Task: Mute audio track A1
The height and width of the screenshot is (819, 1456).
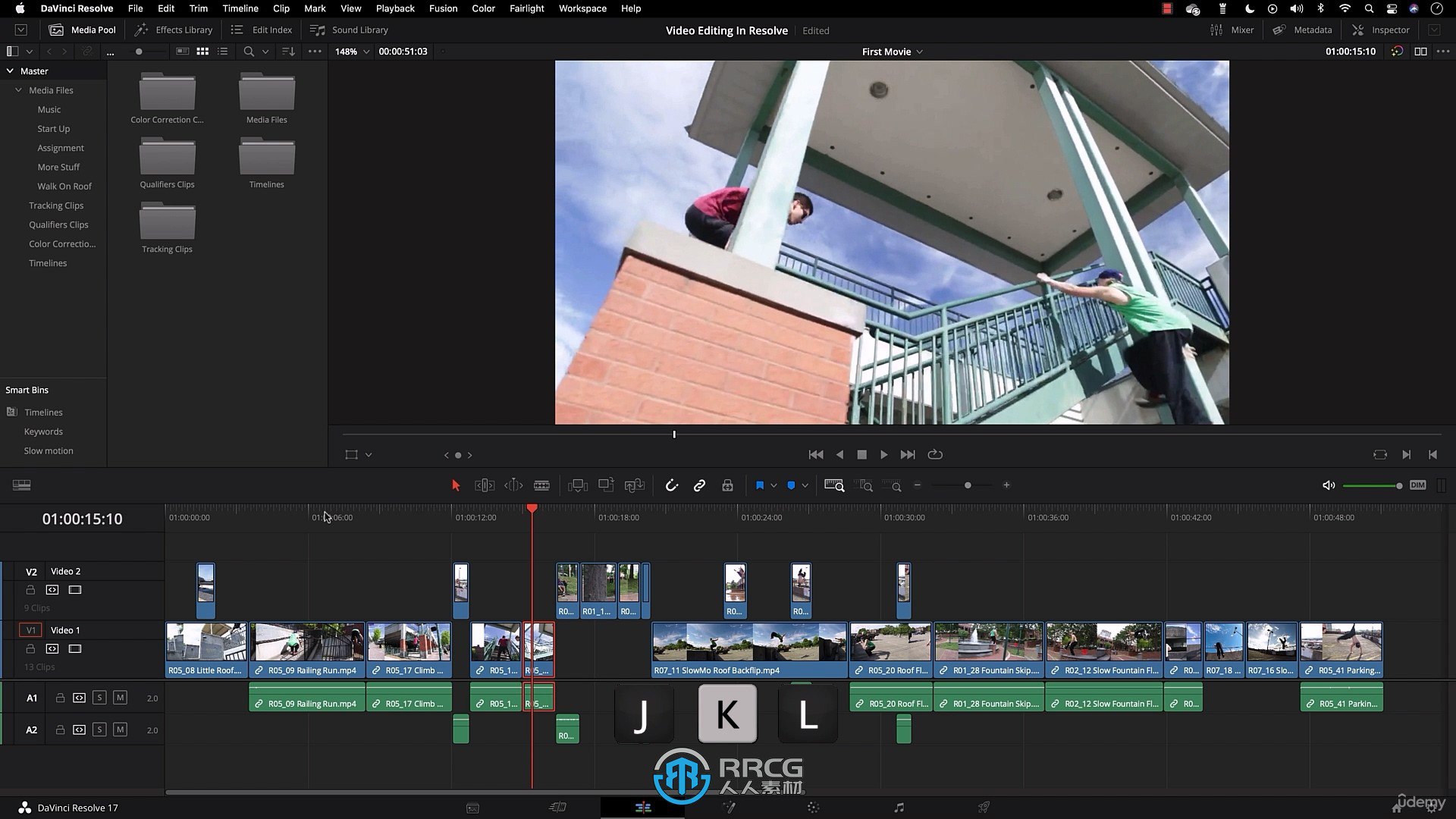Action: point(120,698)
